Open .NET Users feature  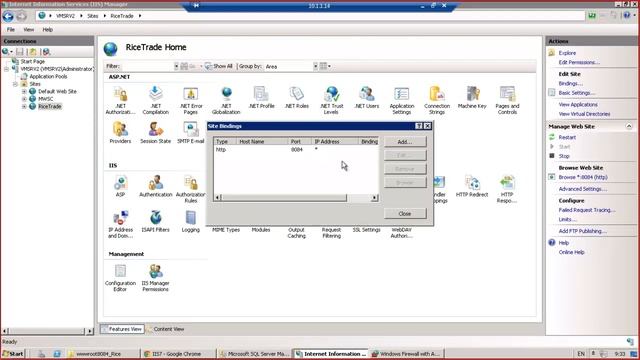pyautogui.click(x=367, y=98)
